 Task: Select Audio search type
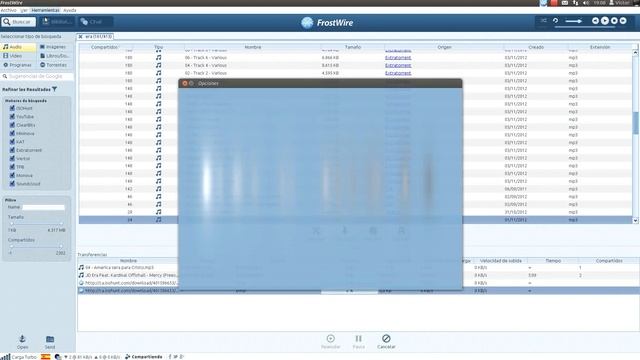coord(18,47)
